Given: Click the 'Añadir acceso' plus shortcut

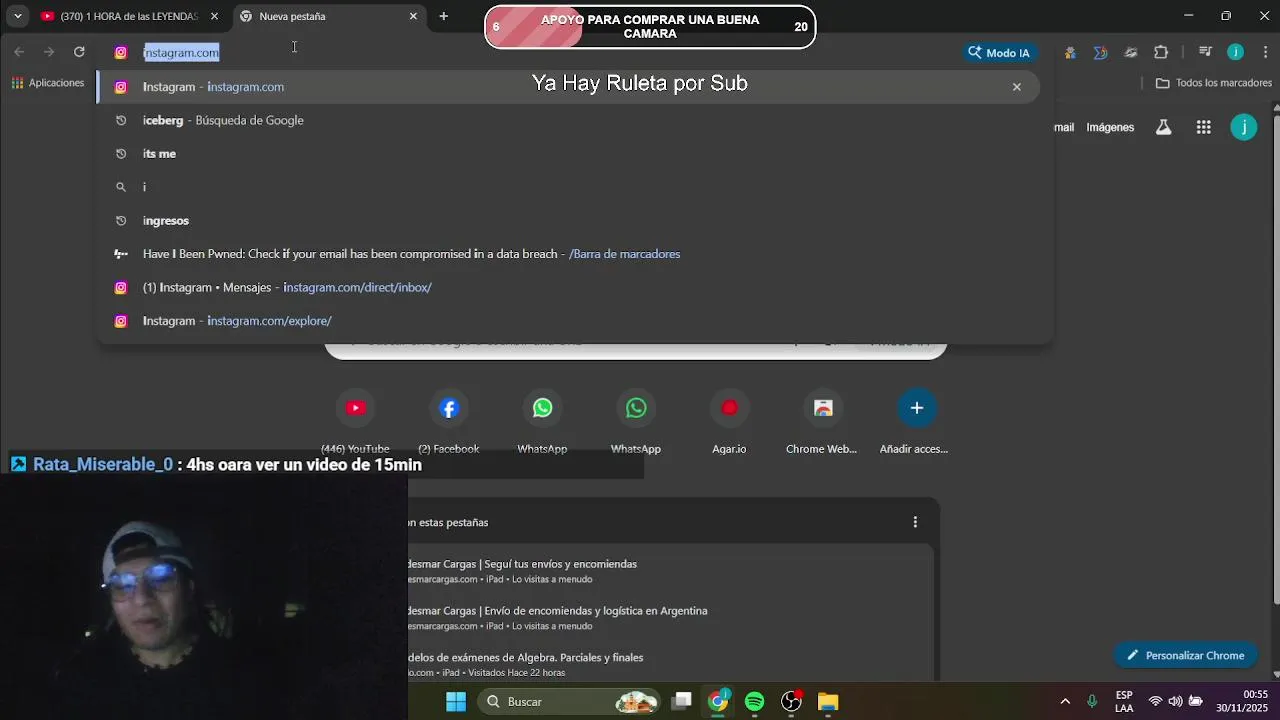Looking at the screenshot, I should pyautogui.click(x=916, y=419).
